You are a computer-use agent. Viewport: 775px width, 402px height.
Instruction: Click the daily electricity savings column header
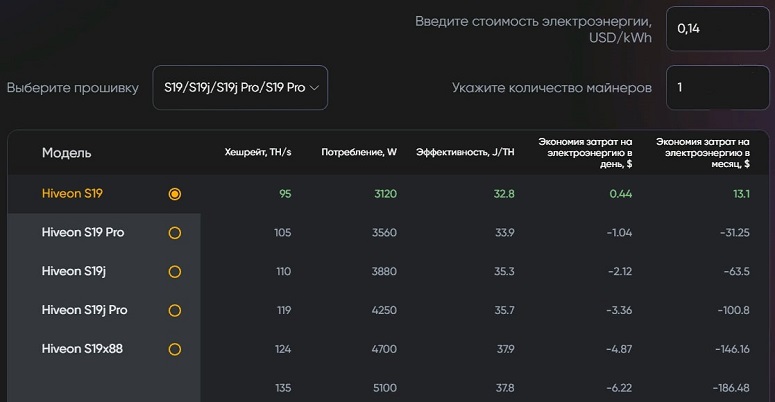[585, 153]
